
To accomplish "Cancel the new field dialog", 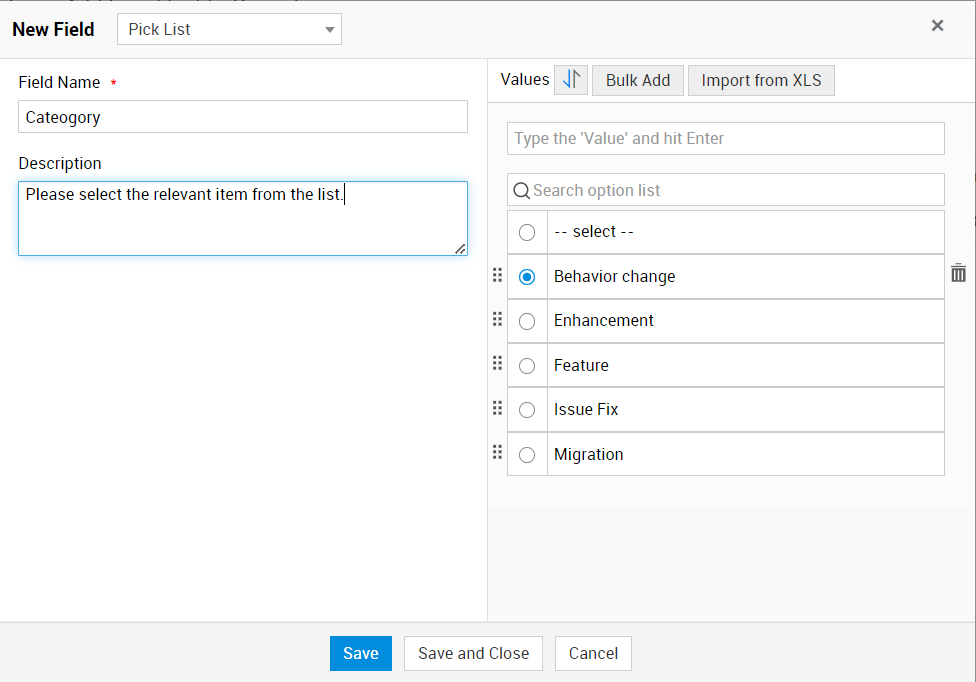I will click(x=593, y=653).
